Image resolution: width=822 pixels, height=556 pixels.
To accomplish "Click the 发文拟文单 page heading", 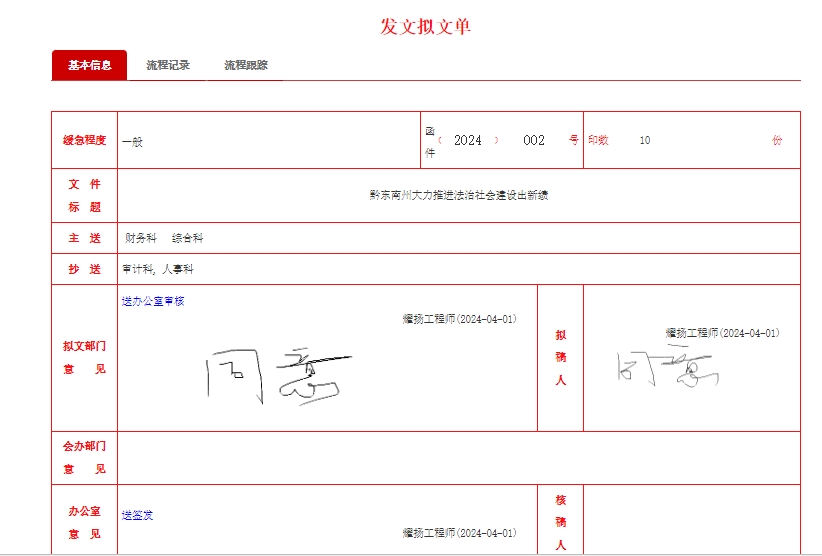I will (426, 26).
